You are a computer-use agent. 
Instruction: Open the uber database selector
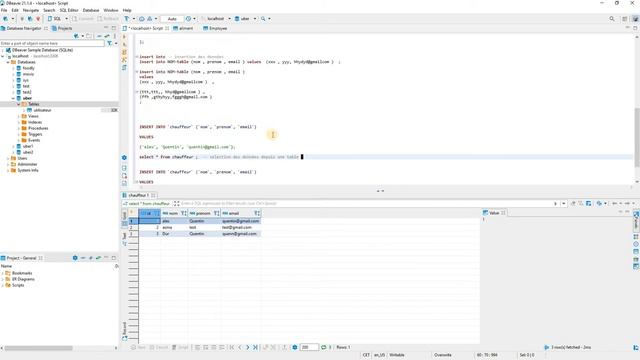click(245, 19)
